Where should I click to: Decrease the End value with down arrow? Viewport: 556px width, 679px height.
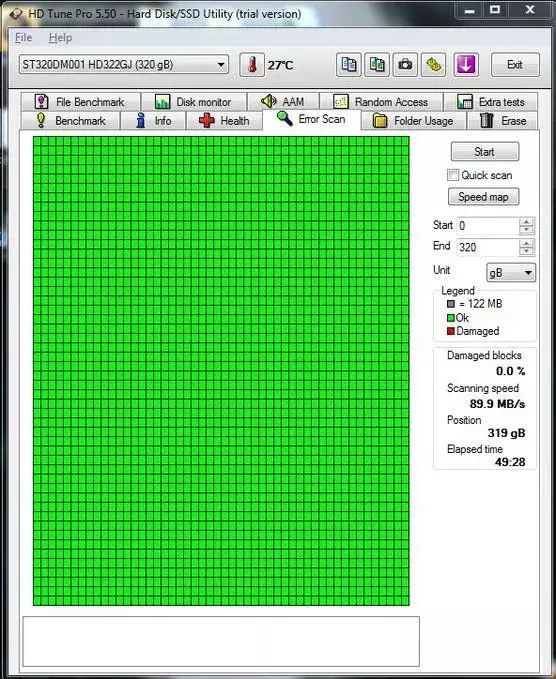(x=526, y=252)
